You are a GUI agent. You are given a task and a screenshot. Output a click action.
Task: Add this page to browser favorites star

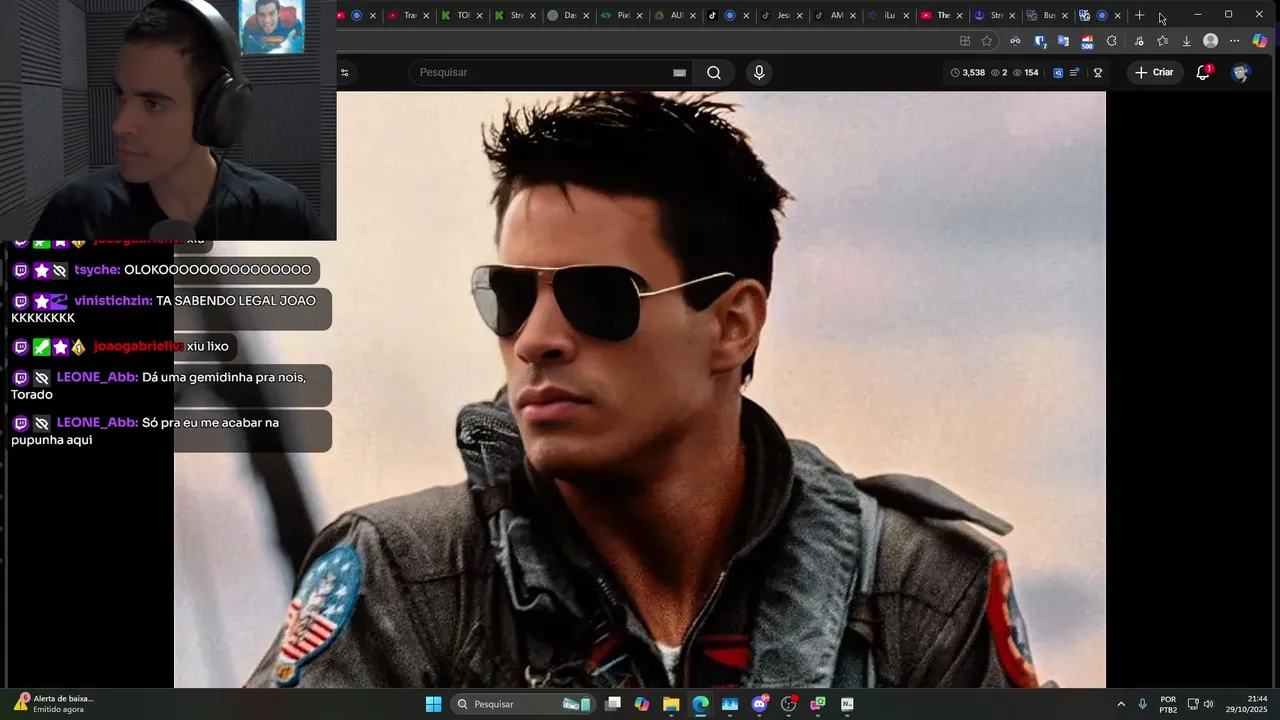(987, 41)
